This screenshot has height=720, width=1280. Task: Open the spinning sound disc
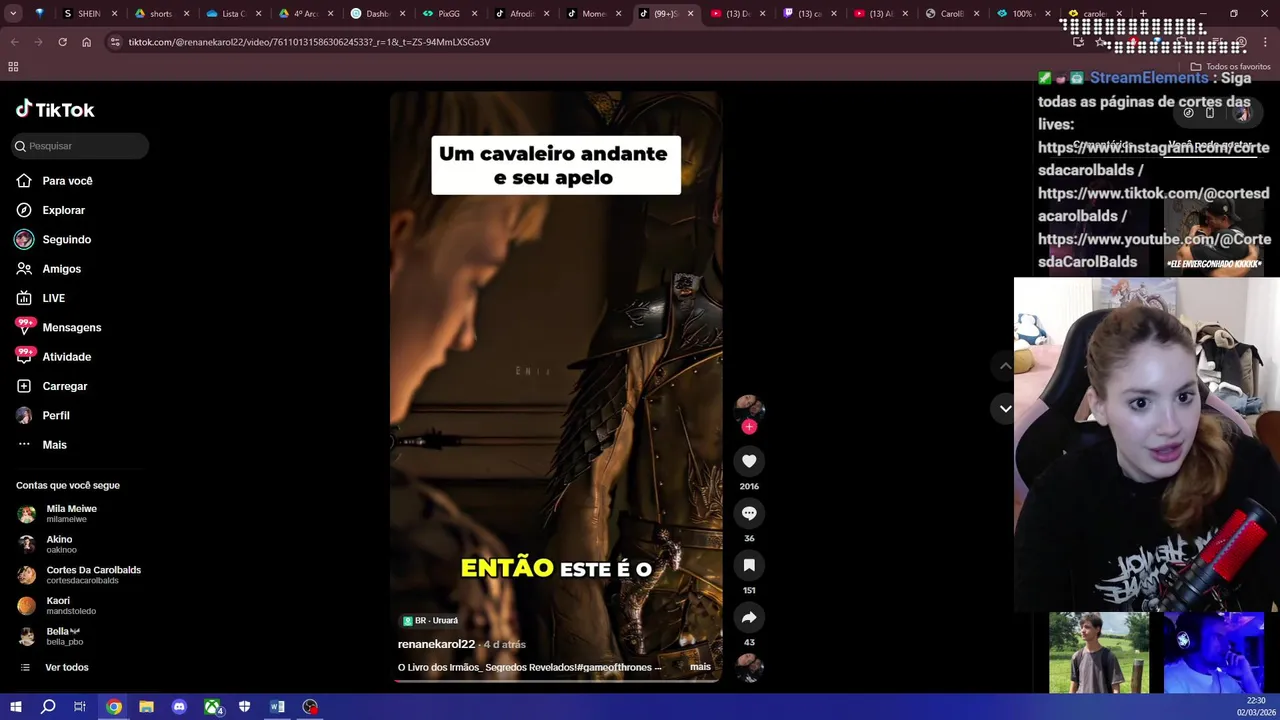[749, 667]
